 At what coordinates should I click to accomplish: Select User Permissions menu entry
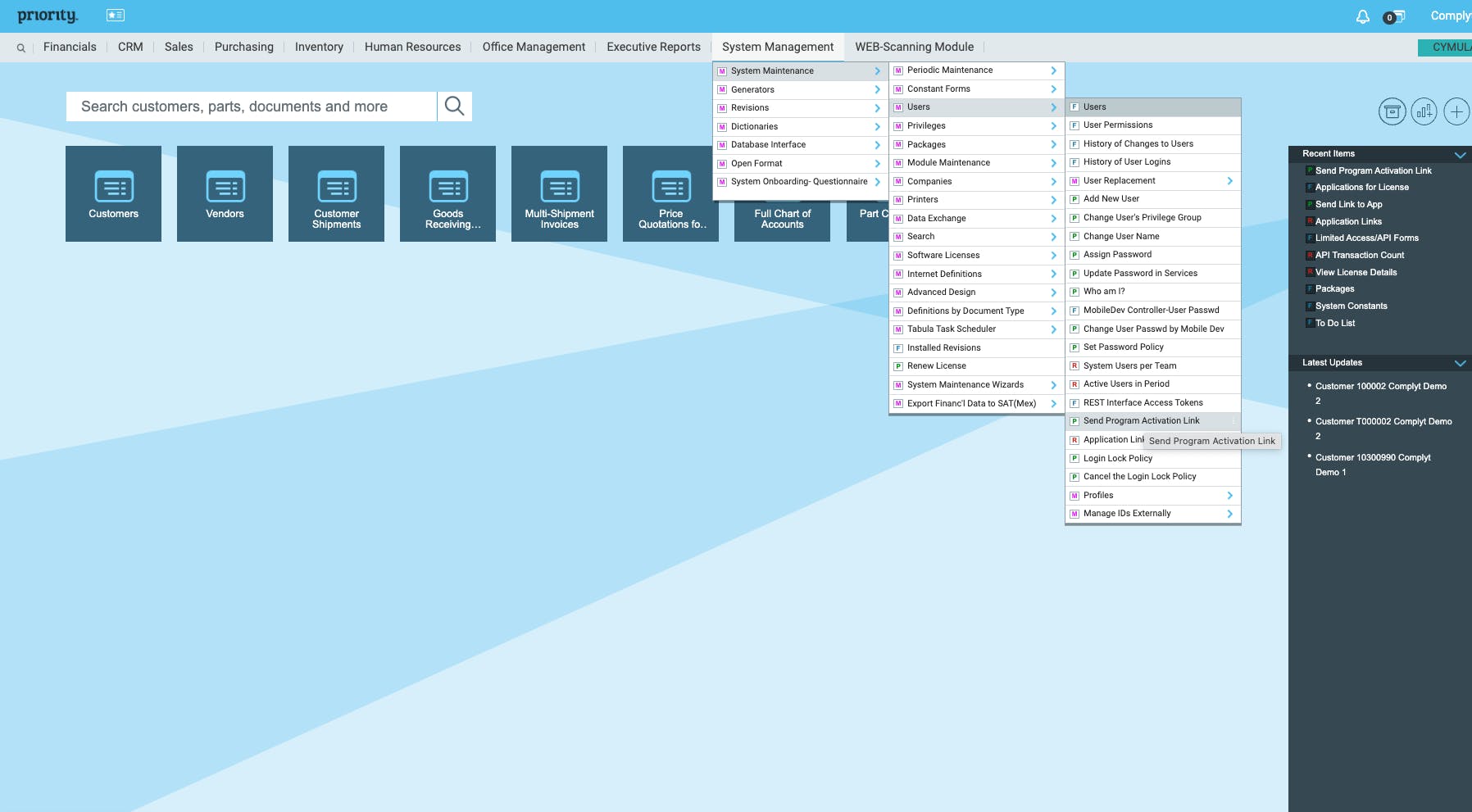1153,125
